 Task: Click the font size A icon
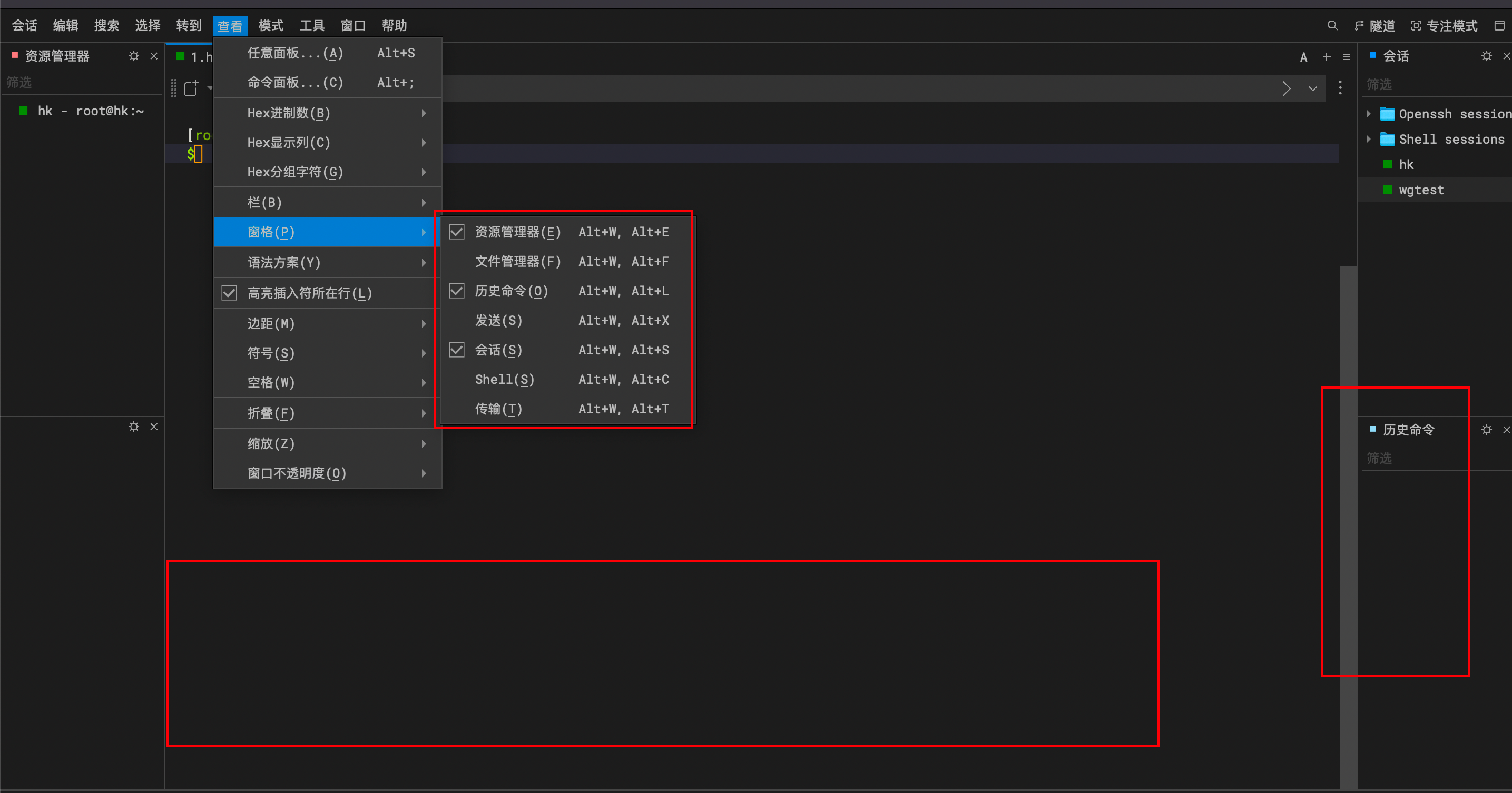pos(1303,57)
